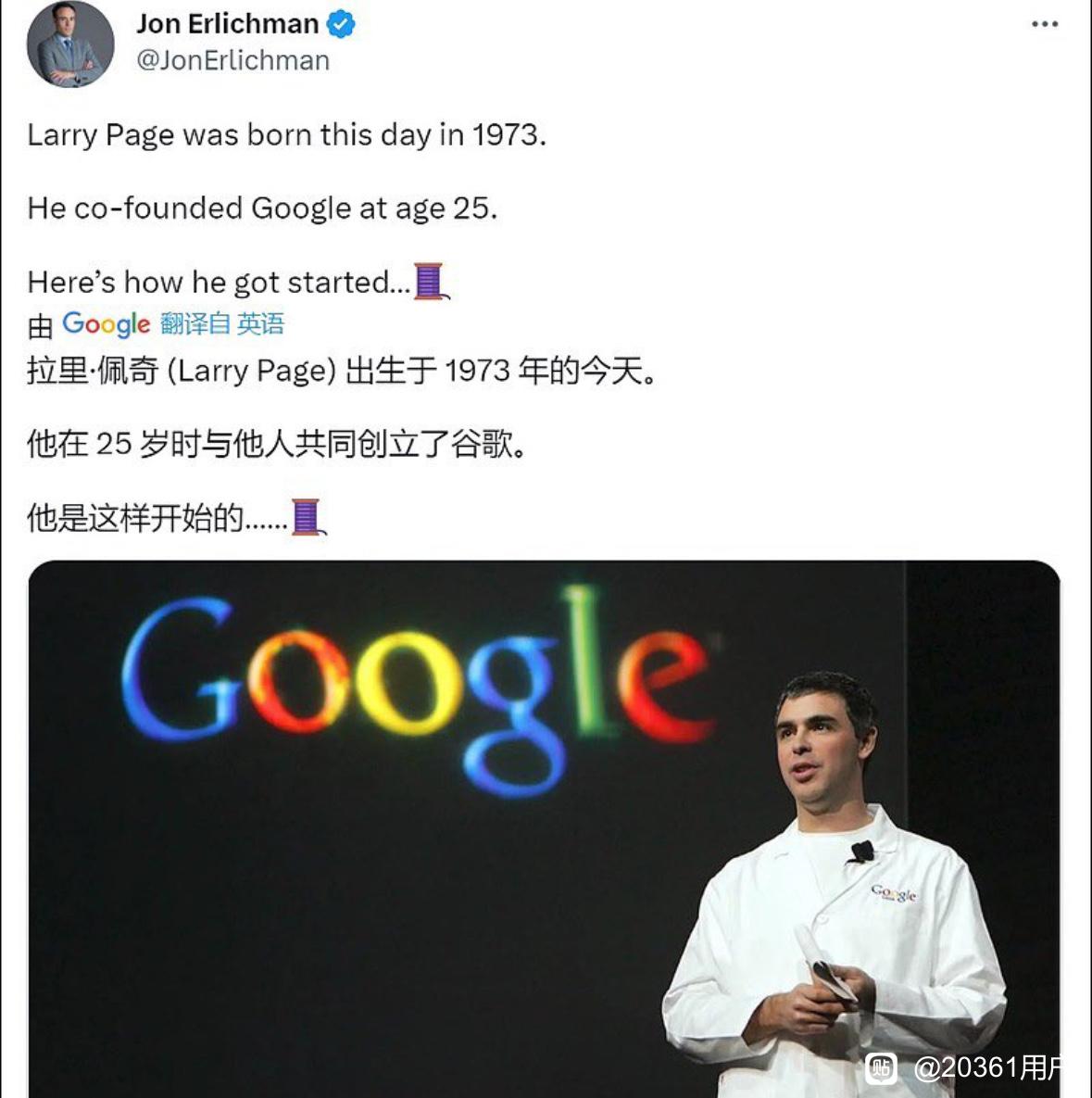Open Jon Erlichman's profile avatar
Image resolution: width=1092 pixels, height=1098 pixels.
coord(70,44)
